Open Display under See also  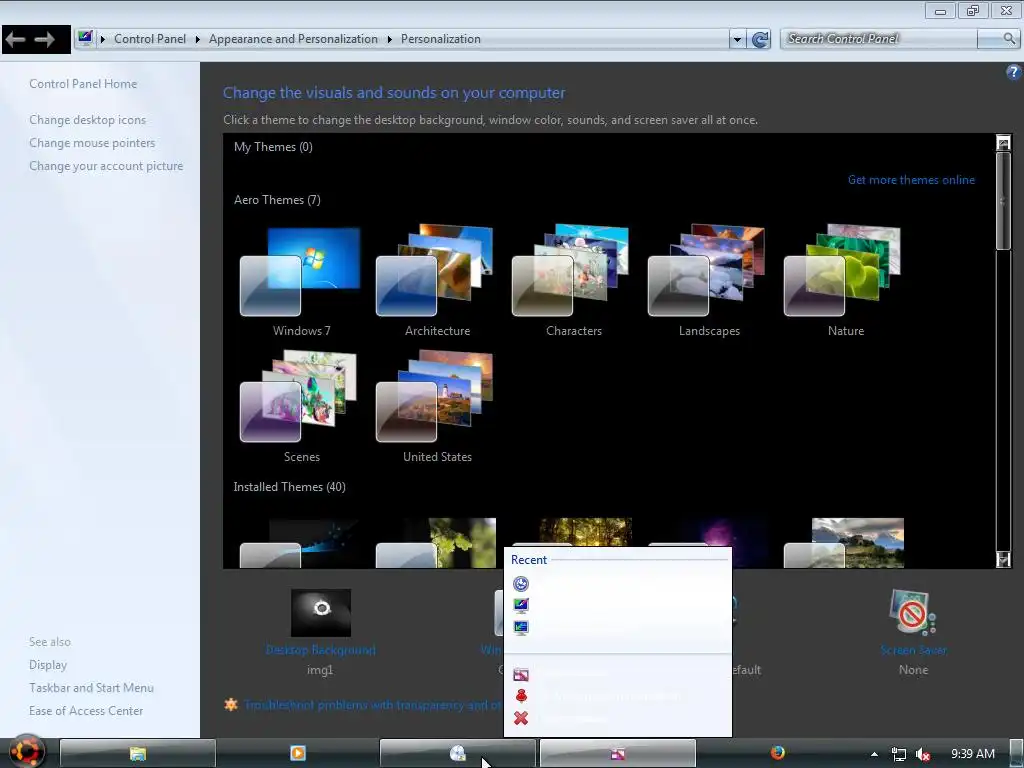point(48,664)
